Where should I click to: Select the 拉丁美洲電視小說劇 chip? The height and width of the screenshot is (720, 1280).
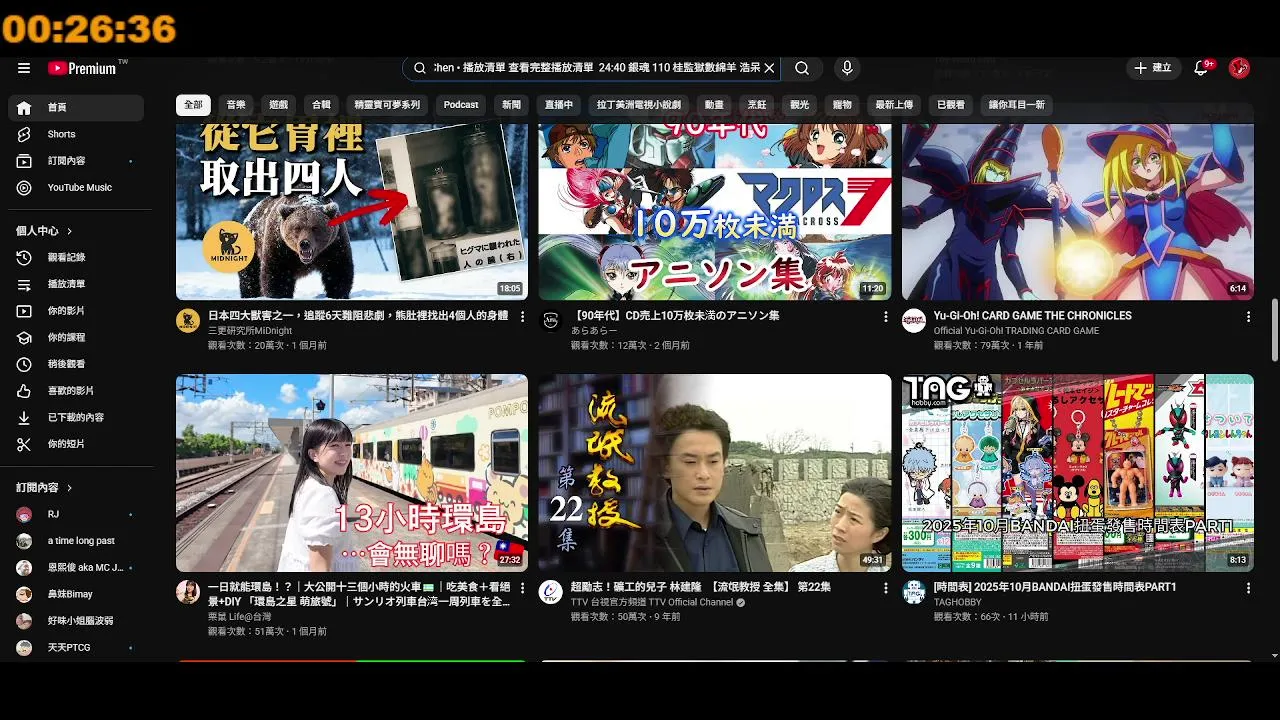(x=639, y=105)
